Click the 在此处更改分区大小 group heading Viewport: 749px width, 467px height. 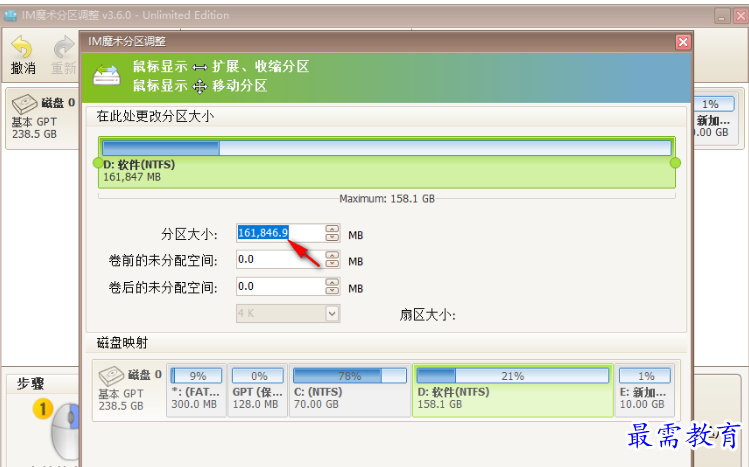pos(155,116)
